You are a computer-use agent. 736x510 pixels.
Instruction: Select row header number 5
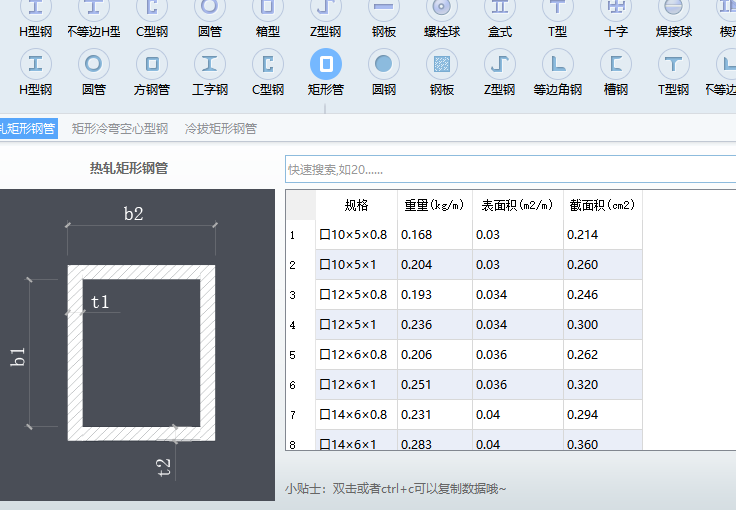pyautogui.click(x=301, y=355)
